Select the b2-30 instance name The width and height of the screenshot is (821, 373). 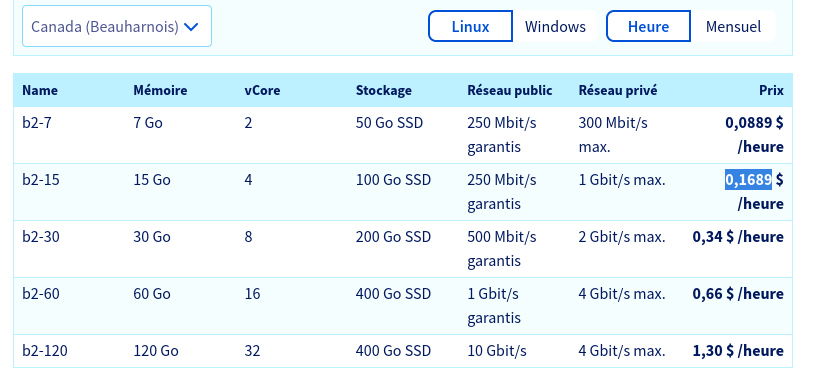coord(41,237)
